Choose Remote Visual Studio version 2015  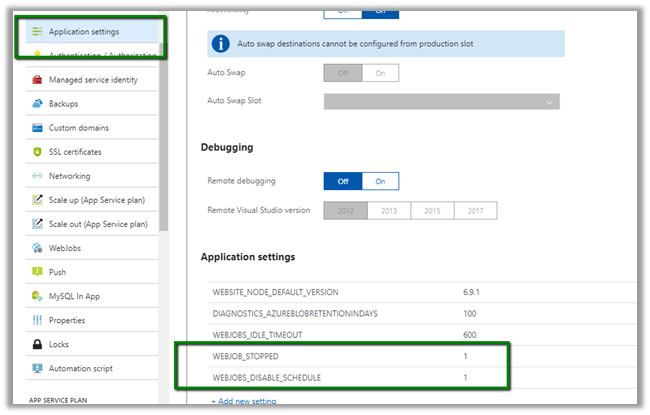[432, 211]
